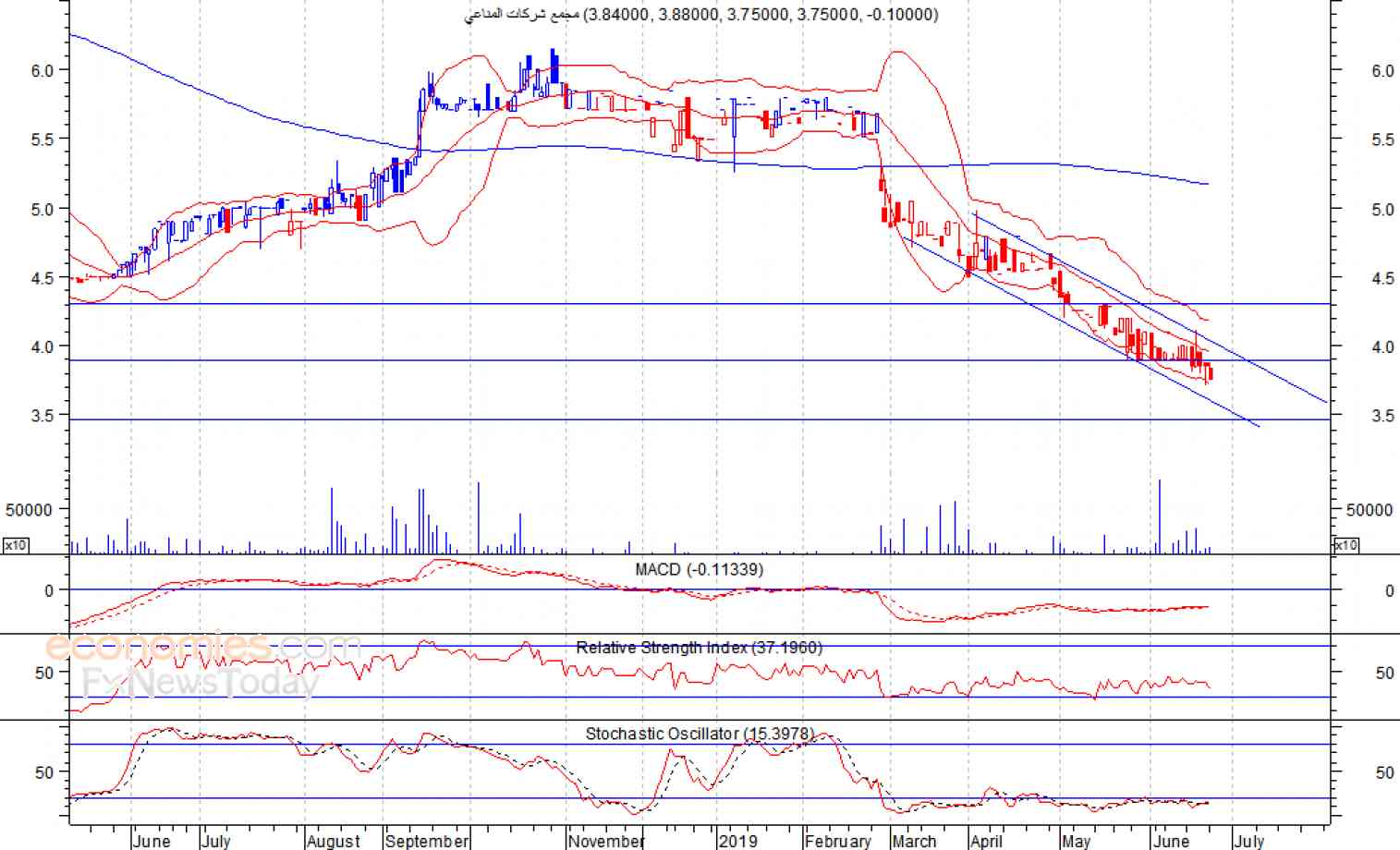Click the 3.5 price label on left axis
This screenshot has width=1400, height=850.
click(43, 416)
